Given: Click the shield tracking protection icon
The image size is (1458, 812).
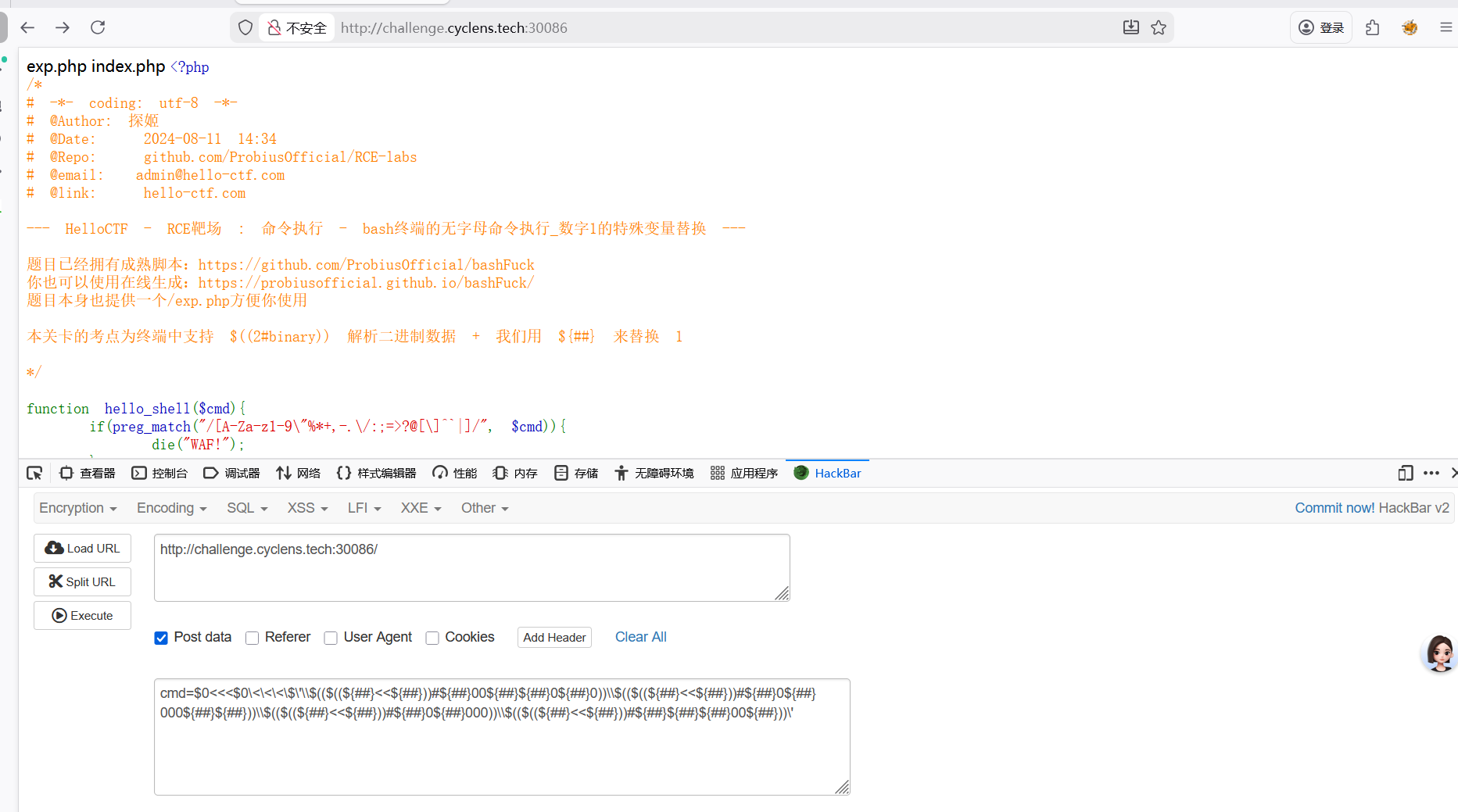Looking at the screenshot, I should pos(245,27).
